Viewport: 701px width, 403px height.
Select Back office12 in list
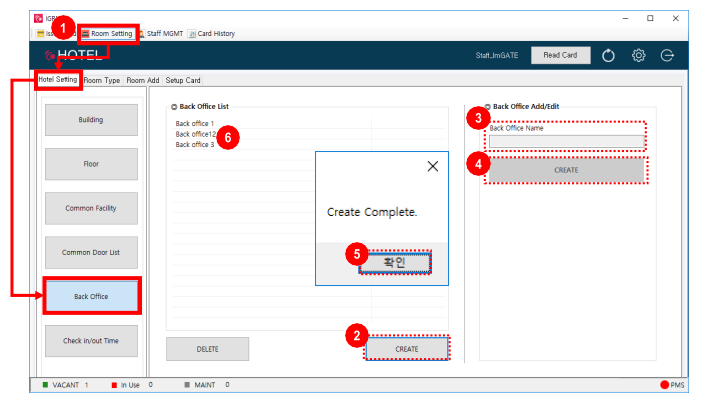(x=196, y=134)
